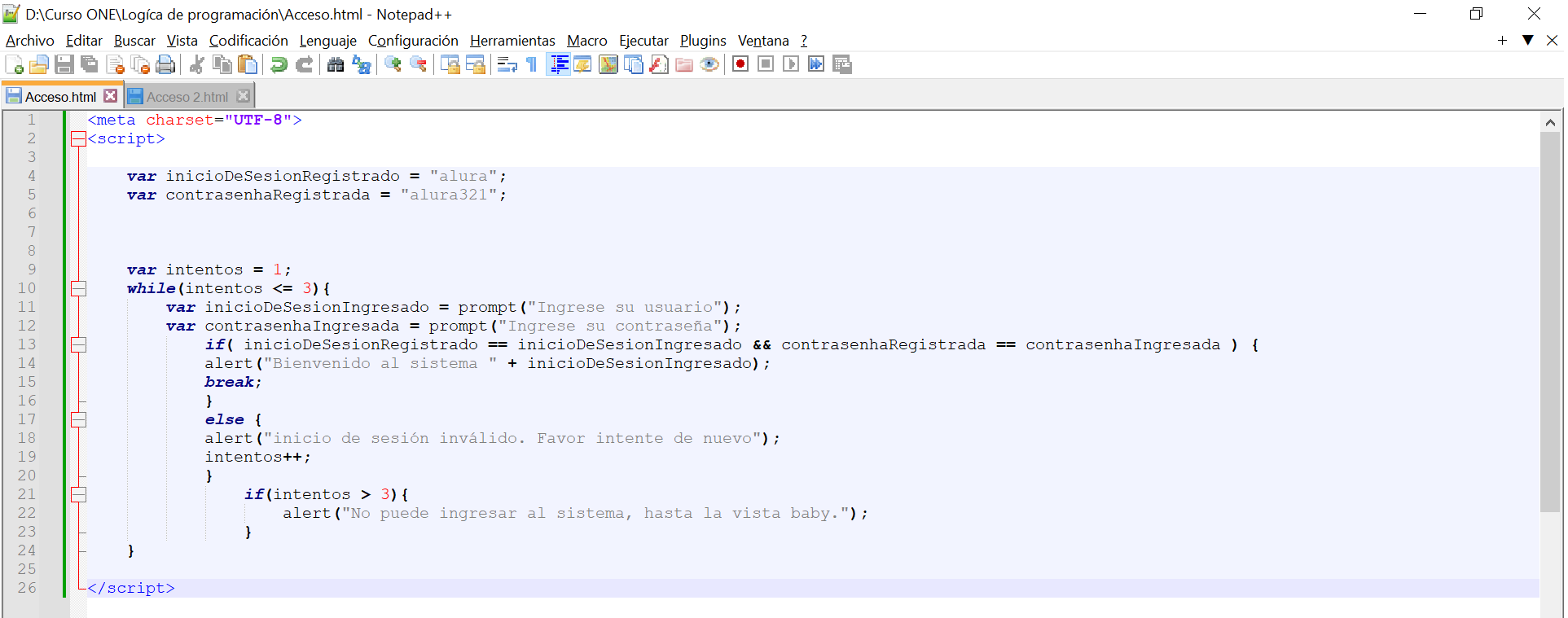Open the Replace icon

361,65
